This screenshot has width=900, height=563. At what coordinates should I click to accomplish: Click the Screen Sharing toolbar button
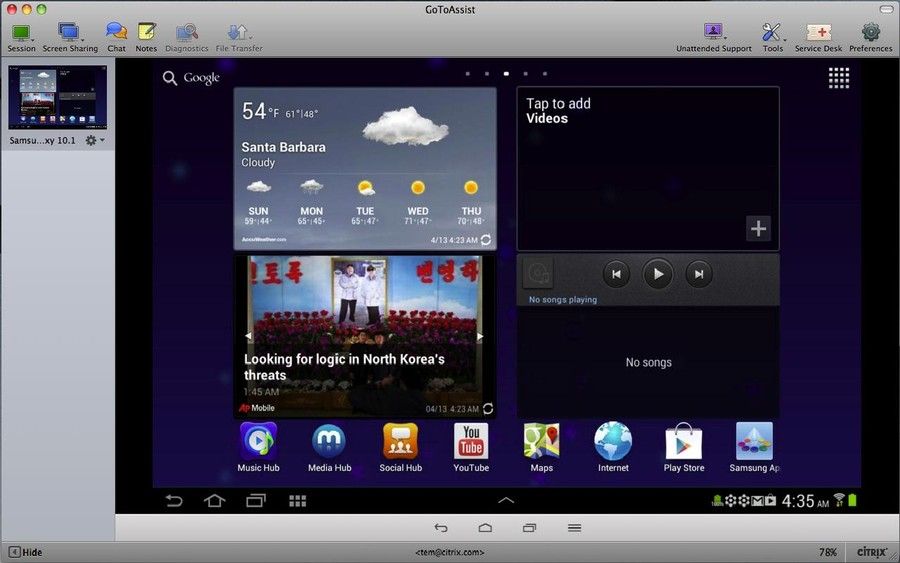click(70, 38)
